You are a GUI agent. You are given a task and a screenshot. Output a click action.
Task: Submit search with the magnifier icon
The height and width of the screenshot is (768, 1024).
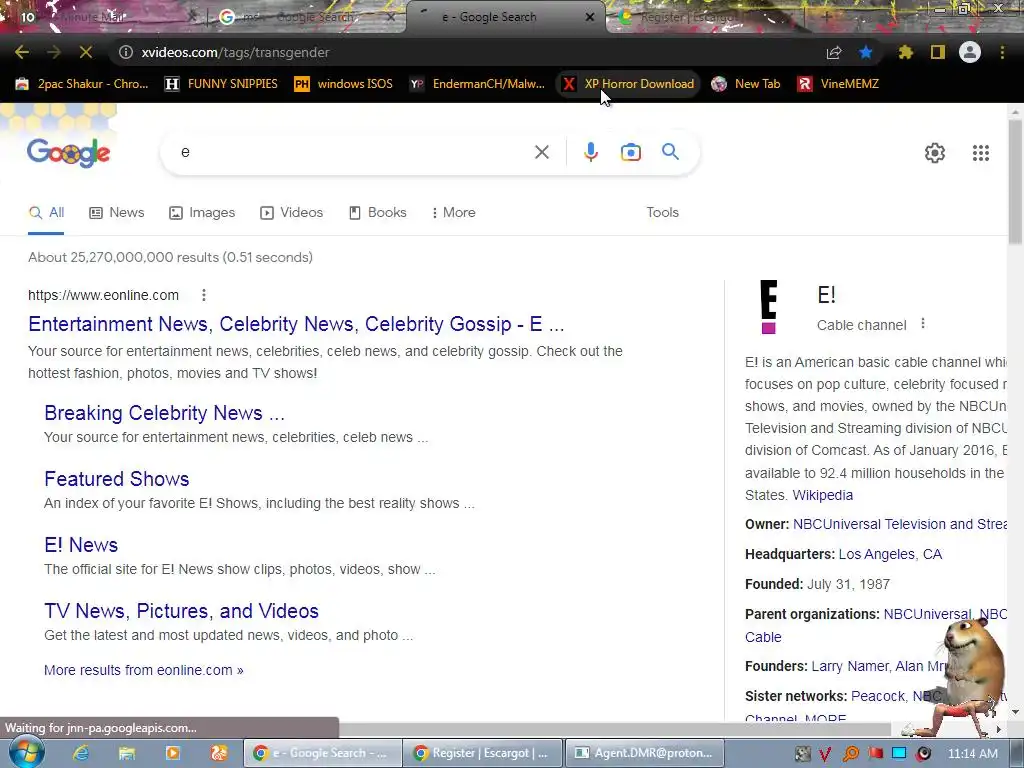[671, 152]
